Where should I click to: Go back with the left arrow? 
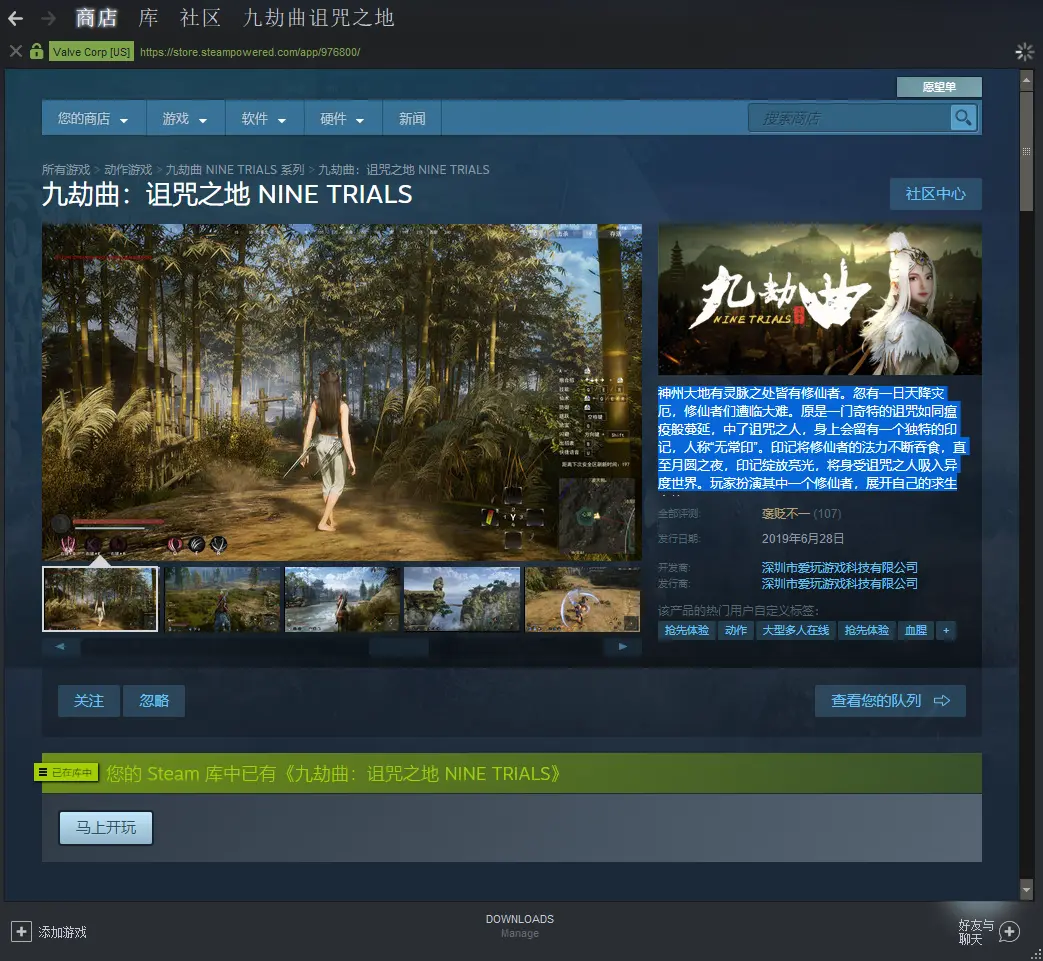tap(15, 18)
